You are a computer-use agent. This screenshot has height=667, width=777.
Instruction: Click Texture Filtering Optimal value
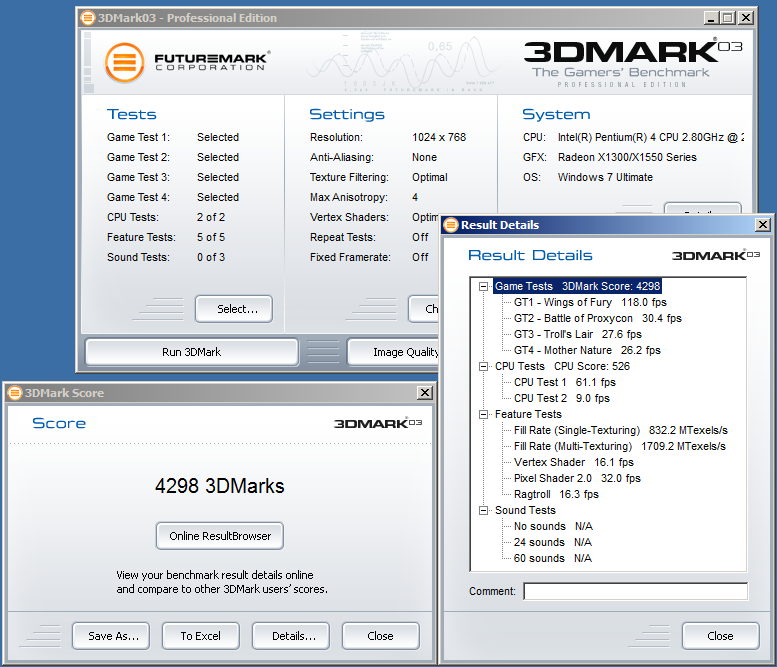[430, 177]
